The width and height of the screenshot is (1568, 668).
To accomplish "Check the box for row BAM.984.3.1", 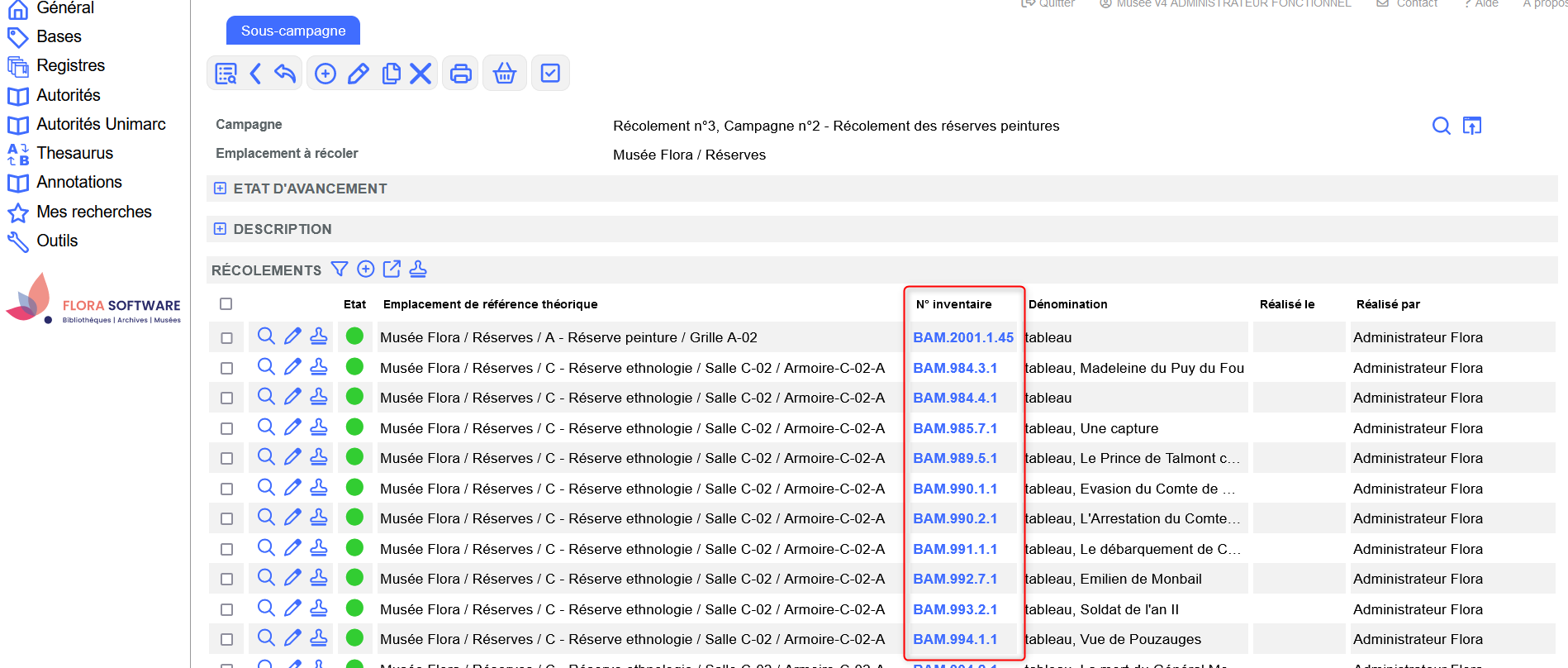I will click(226, 368).
